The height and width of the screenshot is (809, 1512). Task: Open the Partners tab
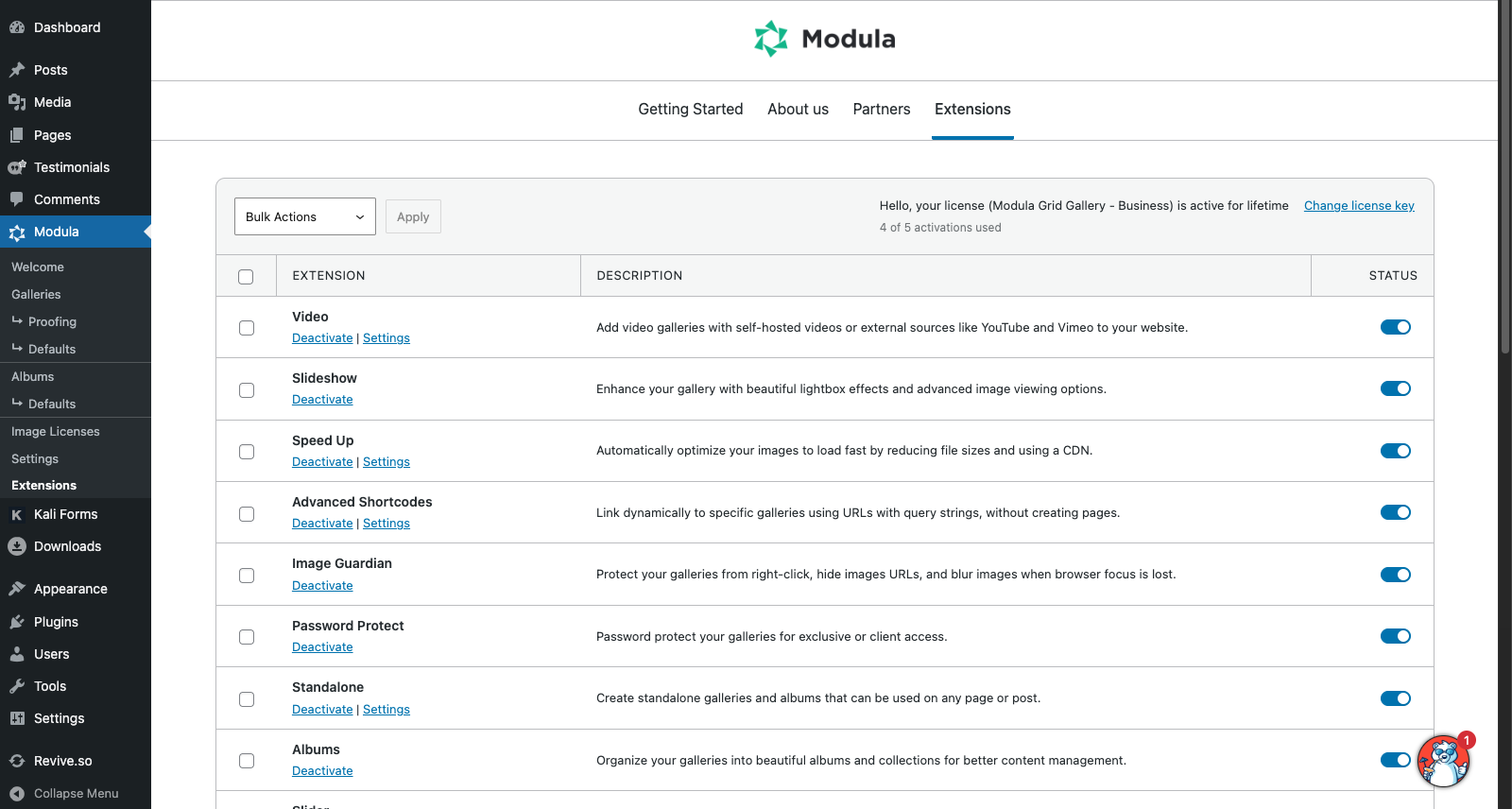(881, 110)
